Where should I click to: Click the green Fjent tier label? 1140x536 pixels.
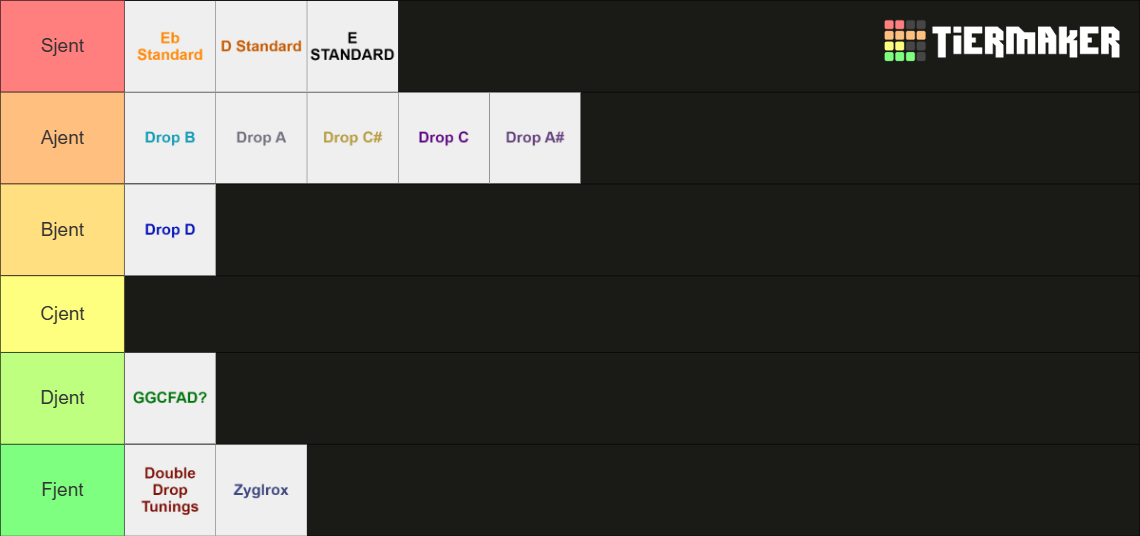click(x=63, y=490)
